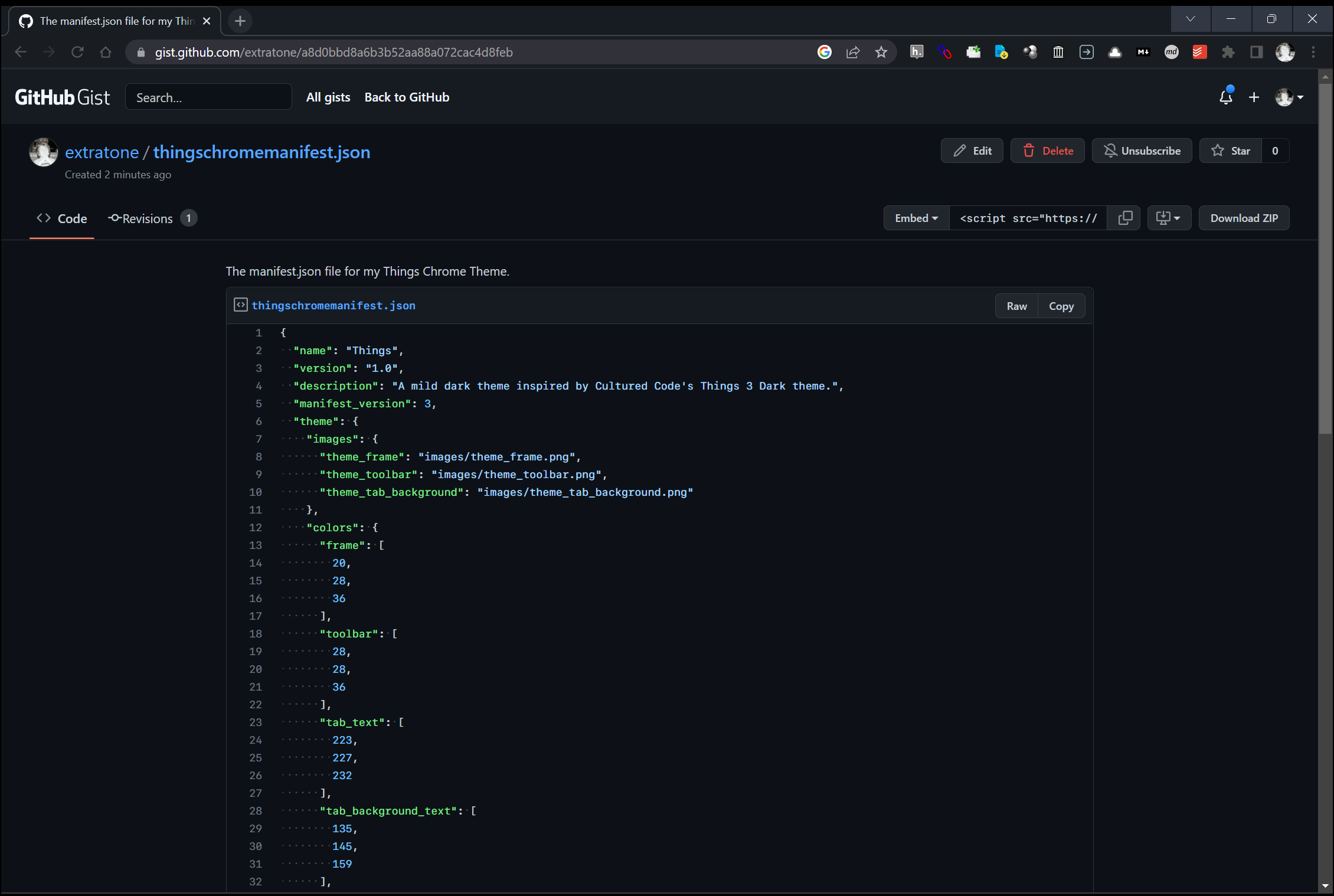Viewport: 1334px width, 896px height.
Task: Reload the page with the refresh icon
Action: (77, 53)
